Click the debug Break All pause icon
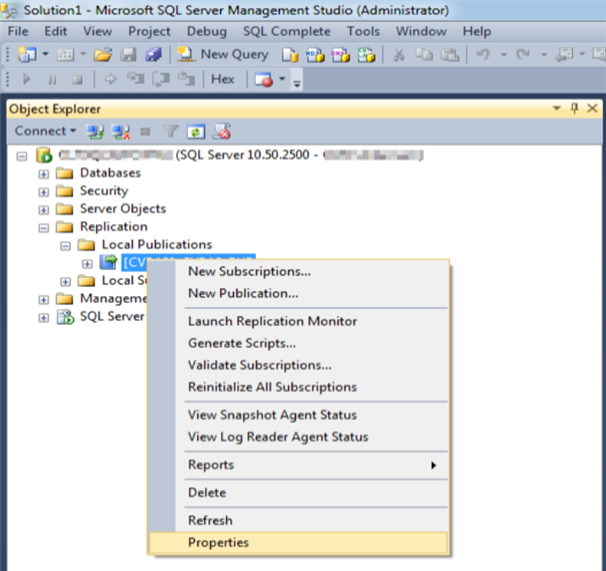 point(51,80)
